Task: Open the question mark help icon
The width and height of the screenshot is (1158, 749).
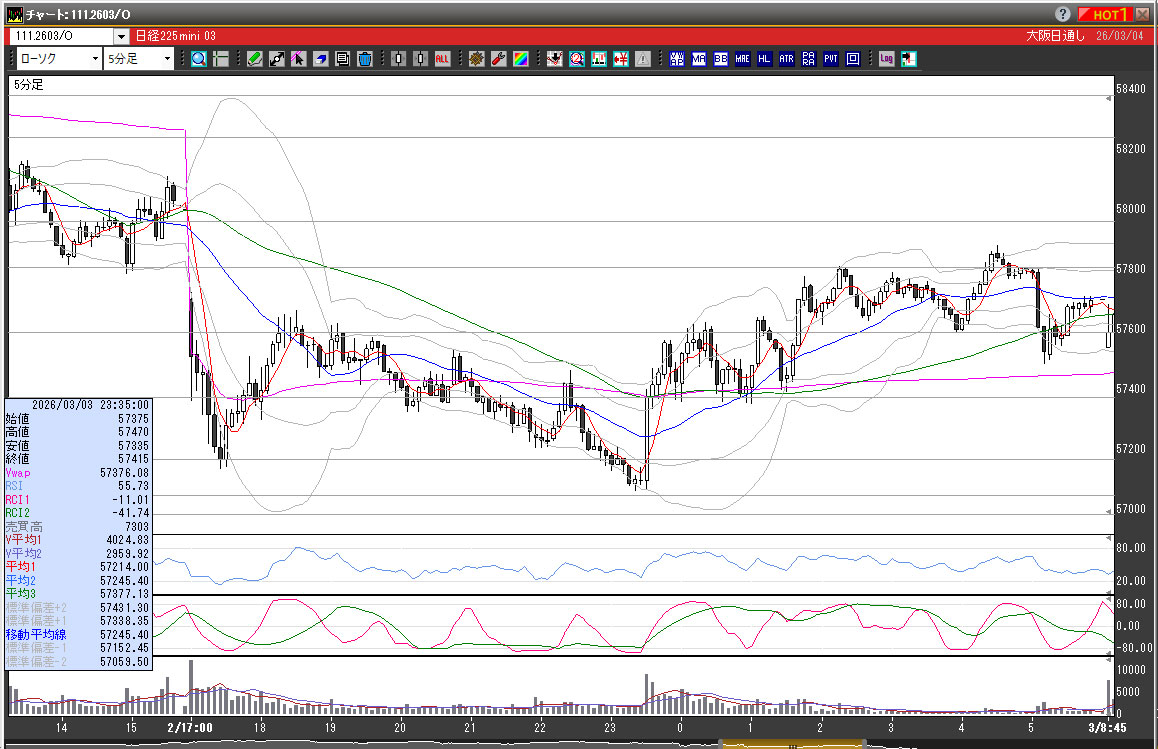Action: [x=1063, y=14]
